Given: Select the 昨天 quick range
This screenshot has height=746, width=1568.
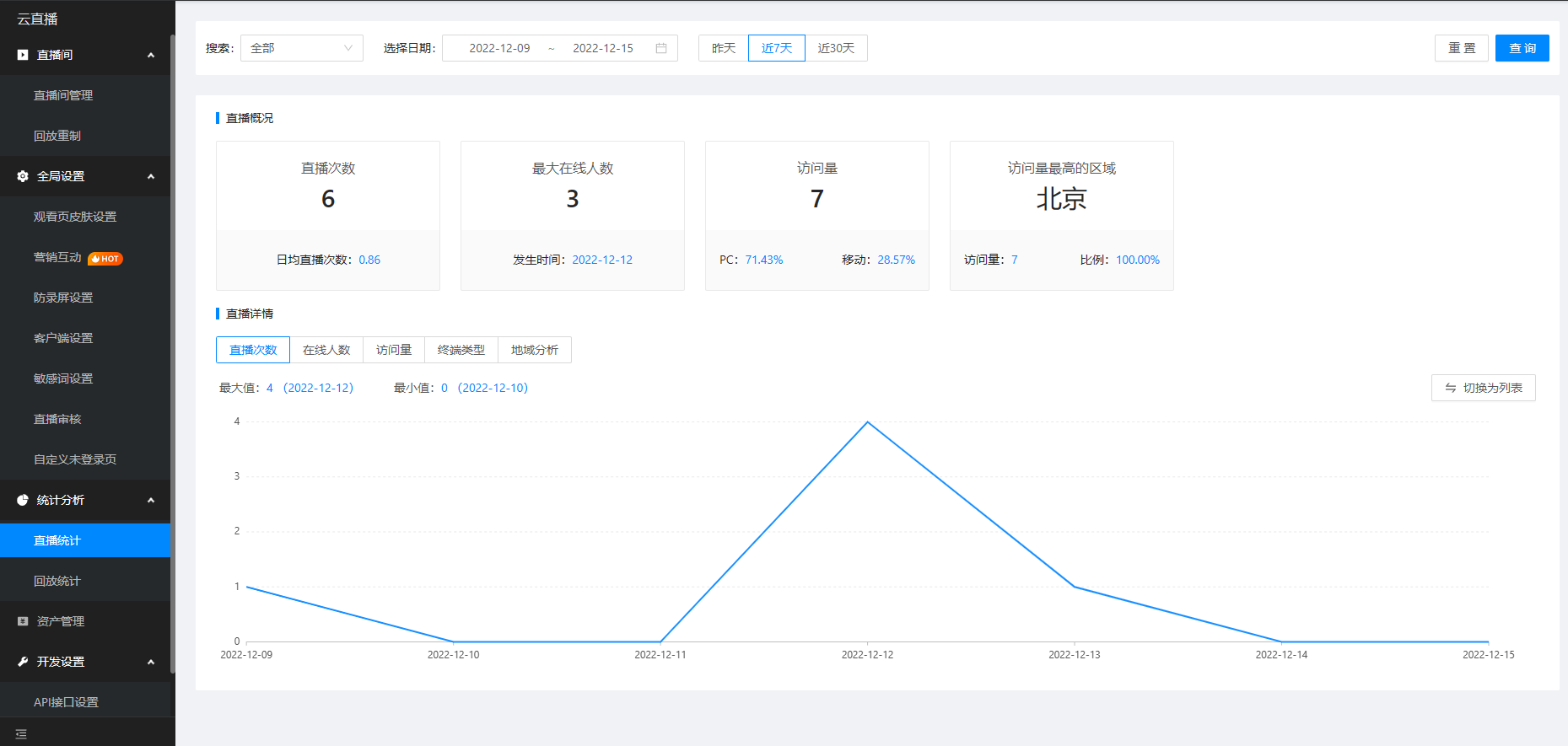Looking at the screenshot, I should (x=724, y=48).
